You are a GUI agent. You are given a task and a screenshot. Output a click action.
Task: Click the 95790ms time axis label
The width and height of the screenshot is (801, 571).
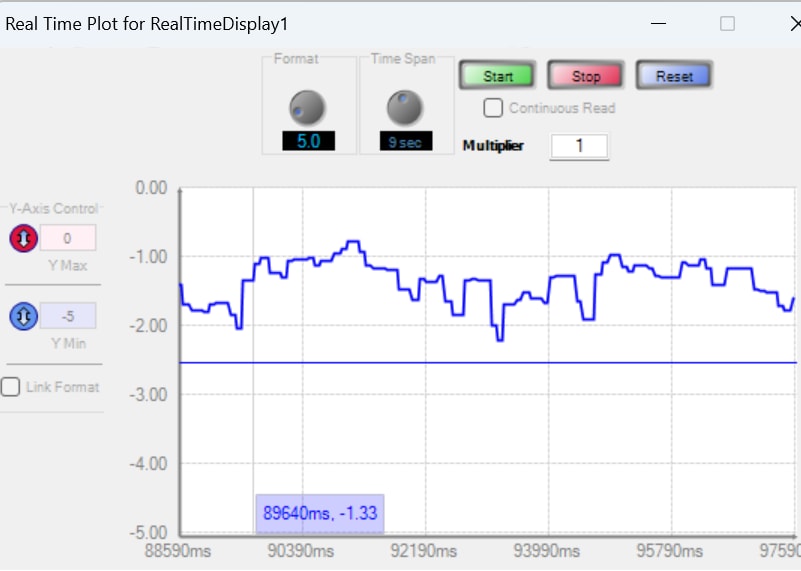coord(669,552)
